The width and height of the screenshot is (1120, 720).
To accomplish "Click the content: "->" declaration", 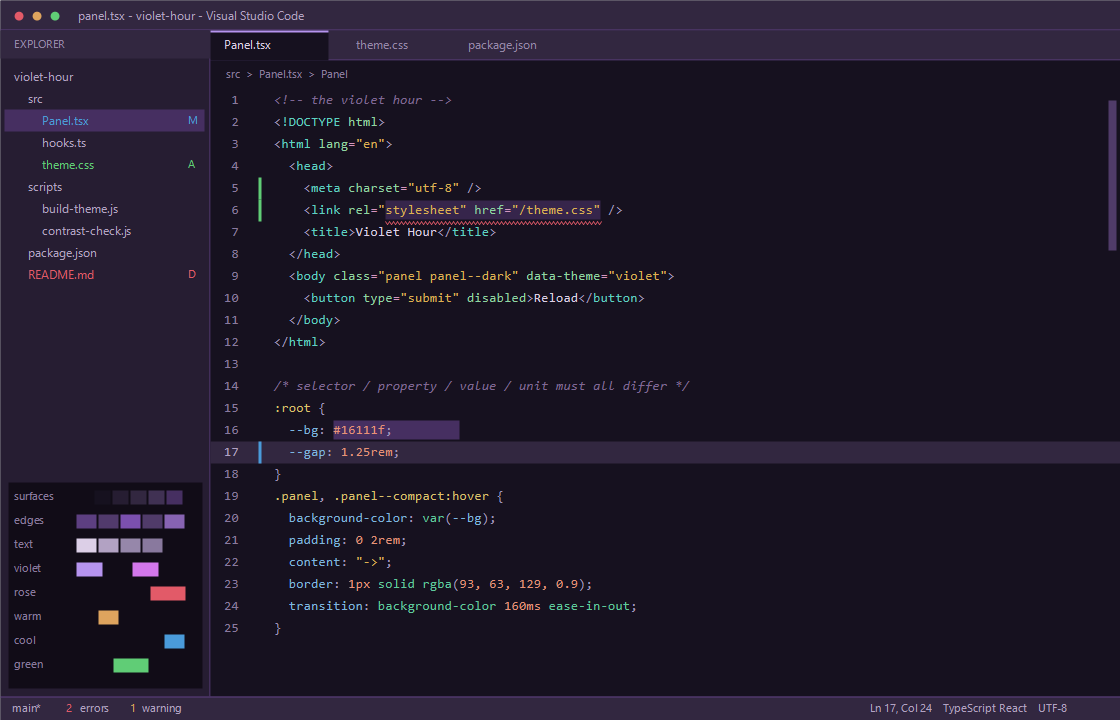I will click(x=341, y=562).
